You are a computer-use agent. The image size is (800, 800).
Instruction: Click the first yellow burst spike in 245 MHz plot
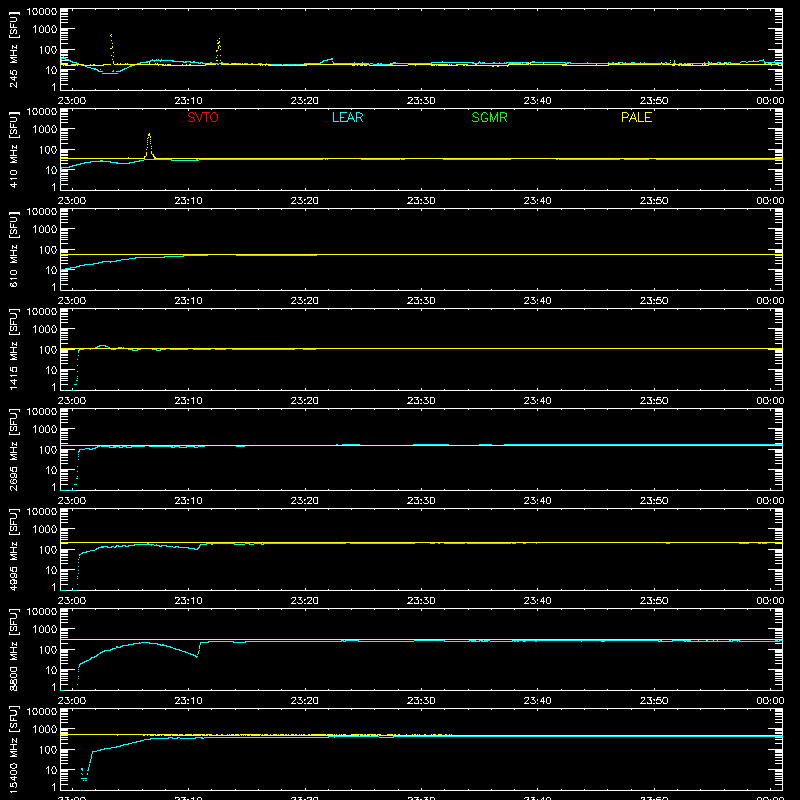pos(112,48)
